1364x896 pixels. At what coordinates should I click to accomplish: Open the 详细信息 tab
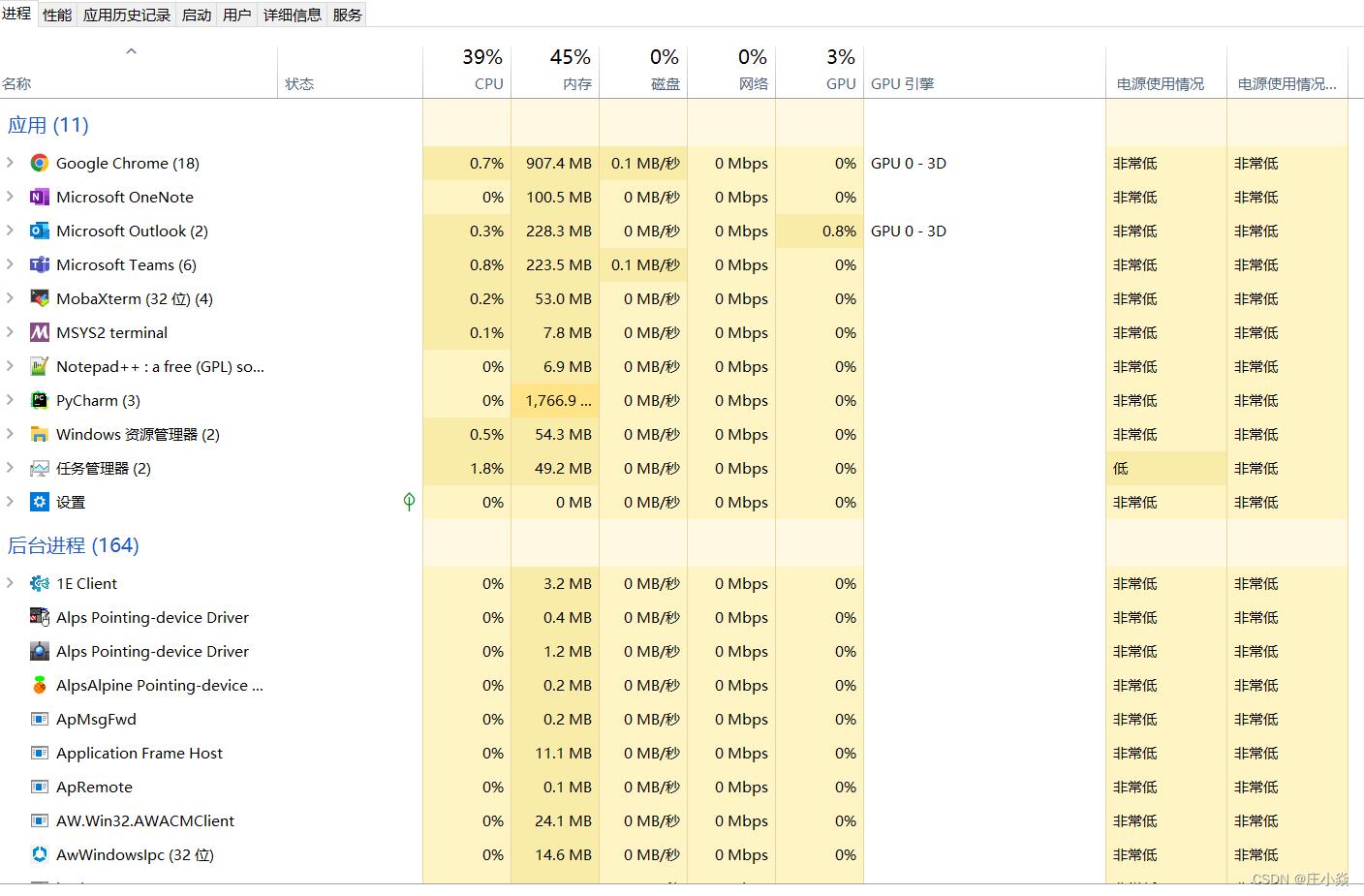293,15
